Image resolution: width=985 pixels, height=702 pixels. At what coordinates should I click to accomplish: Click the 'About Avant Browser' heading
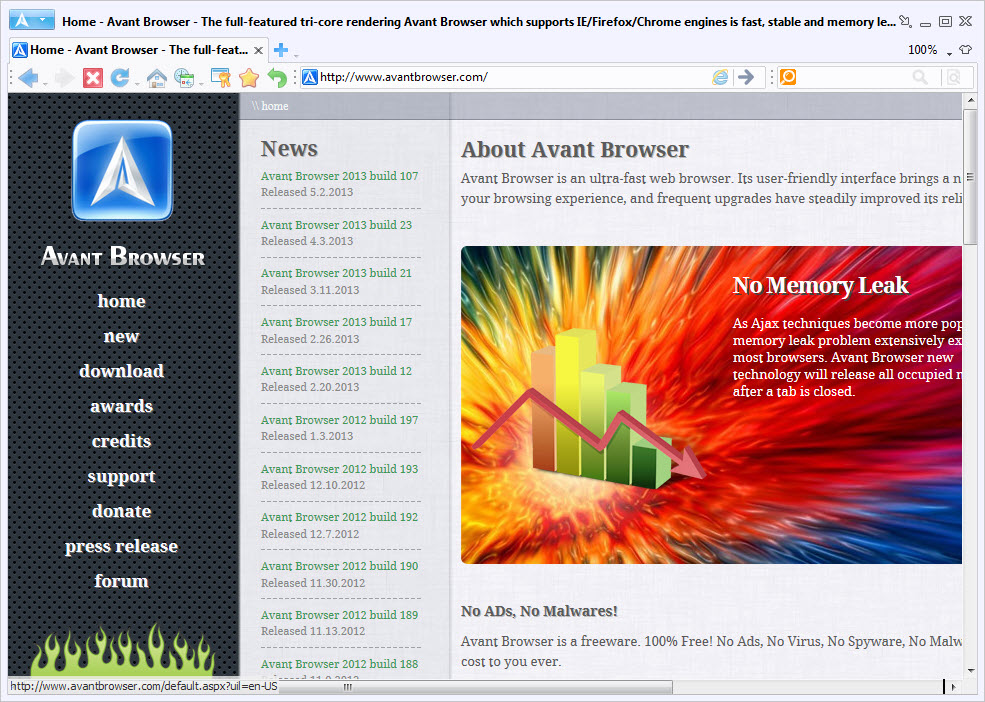coord(575,150)
